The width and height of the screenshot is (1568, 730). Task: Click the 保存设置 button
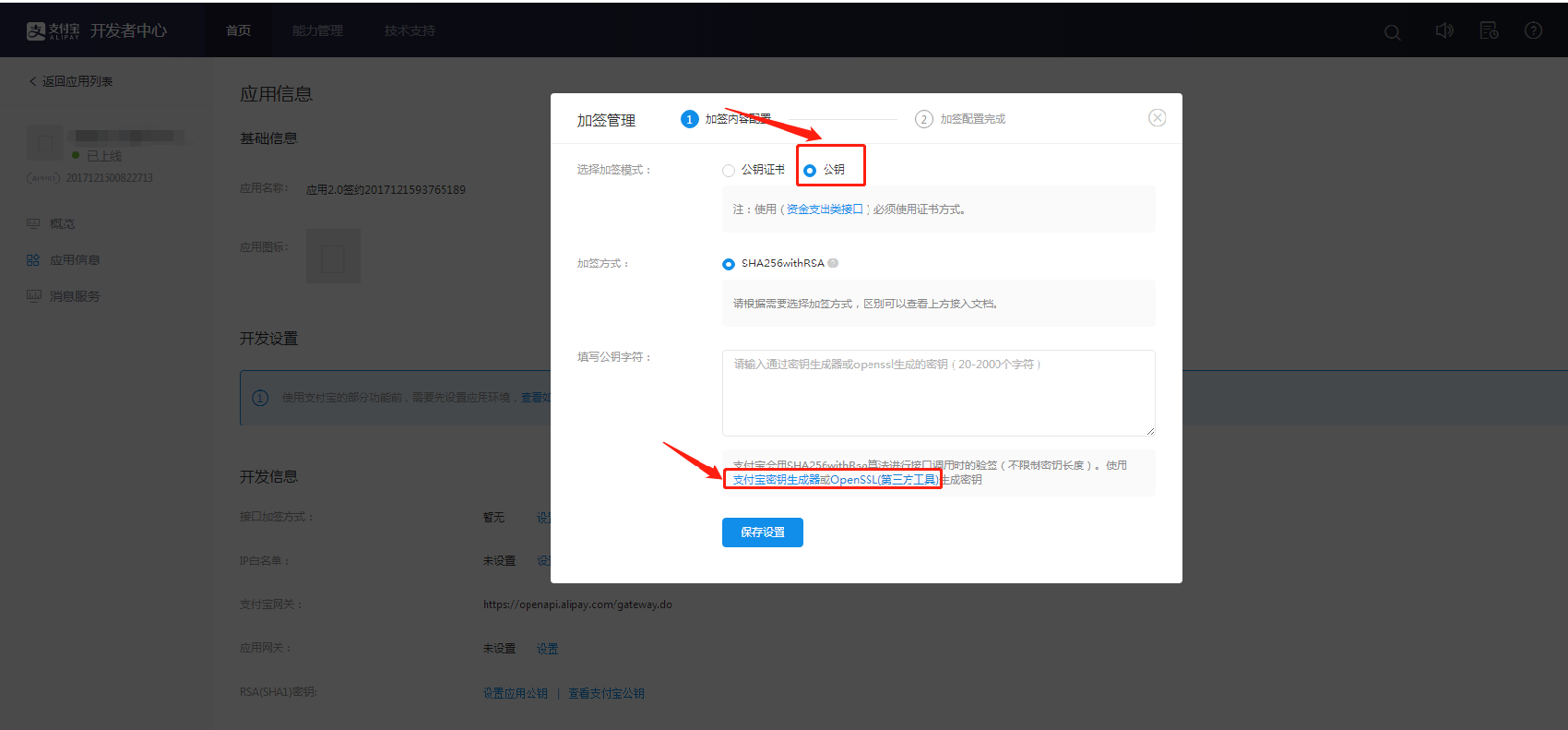[763, 533]
